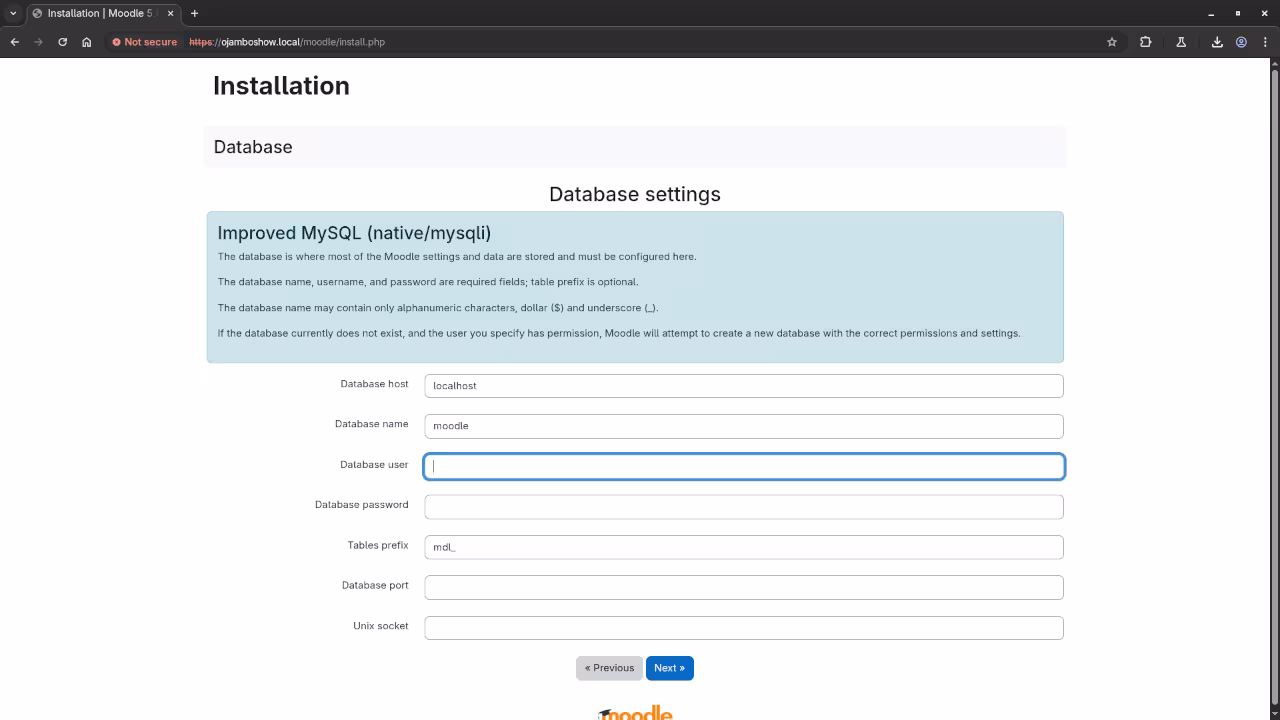
Task: Focus the Database user field
Action: pos(744,466)
